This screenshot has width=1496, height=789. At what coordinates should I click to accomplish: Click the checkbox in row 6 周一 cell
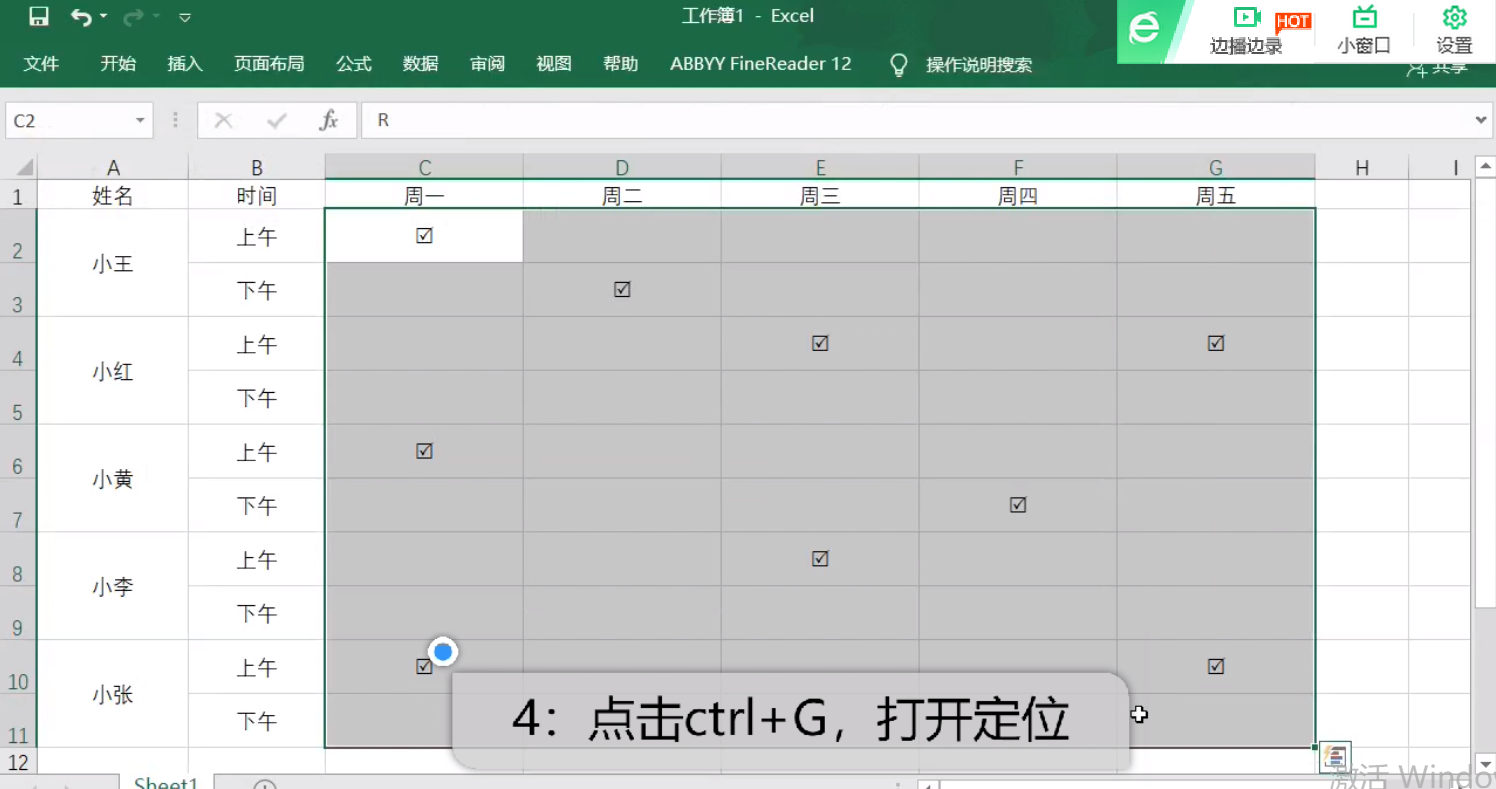click(424, 452)
